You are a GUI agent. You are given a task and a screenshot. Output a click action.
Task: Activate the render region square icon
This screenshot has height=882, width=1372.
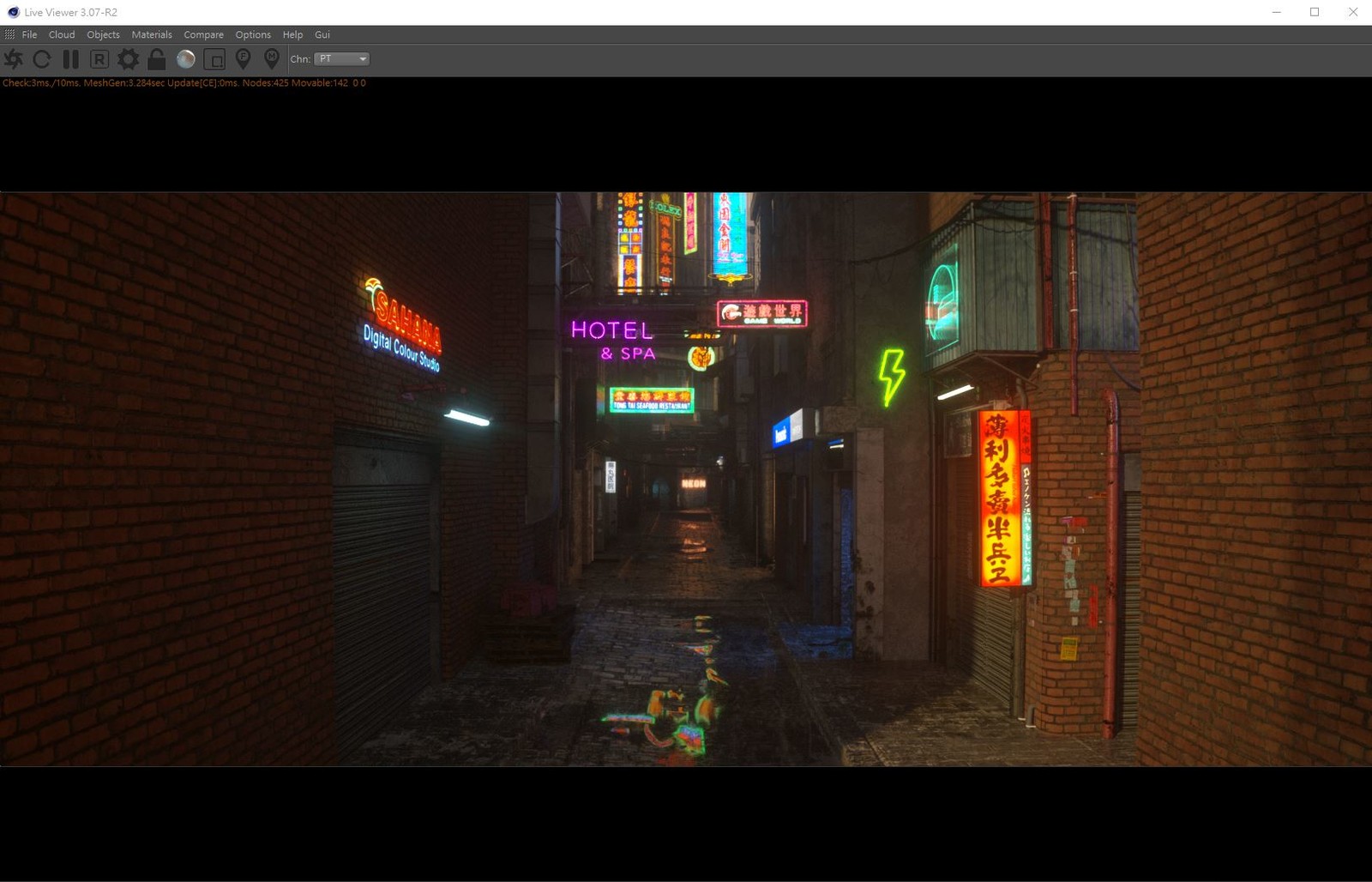214,59
